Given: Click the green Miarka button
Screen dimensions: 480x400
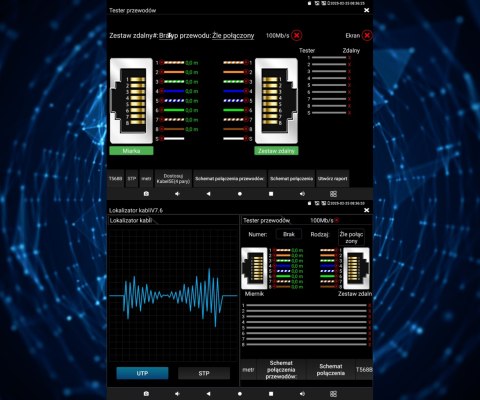Looking at the screenshot, I should pyautogui.click(x=131, y=151).
